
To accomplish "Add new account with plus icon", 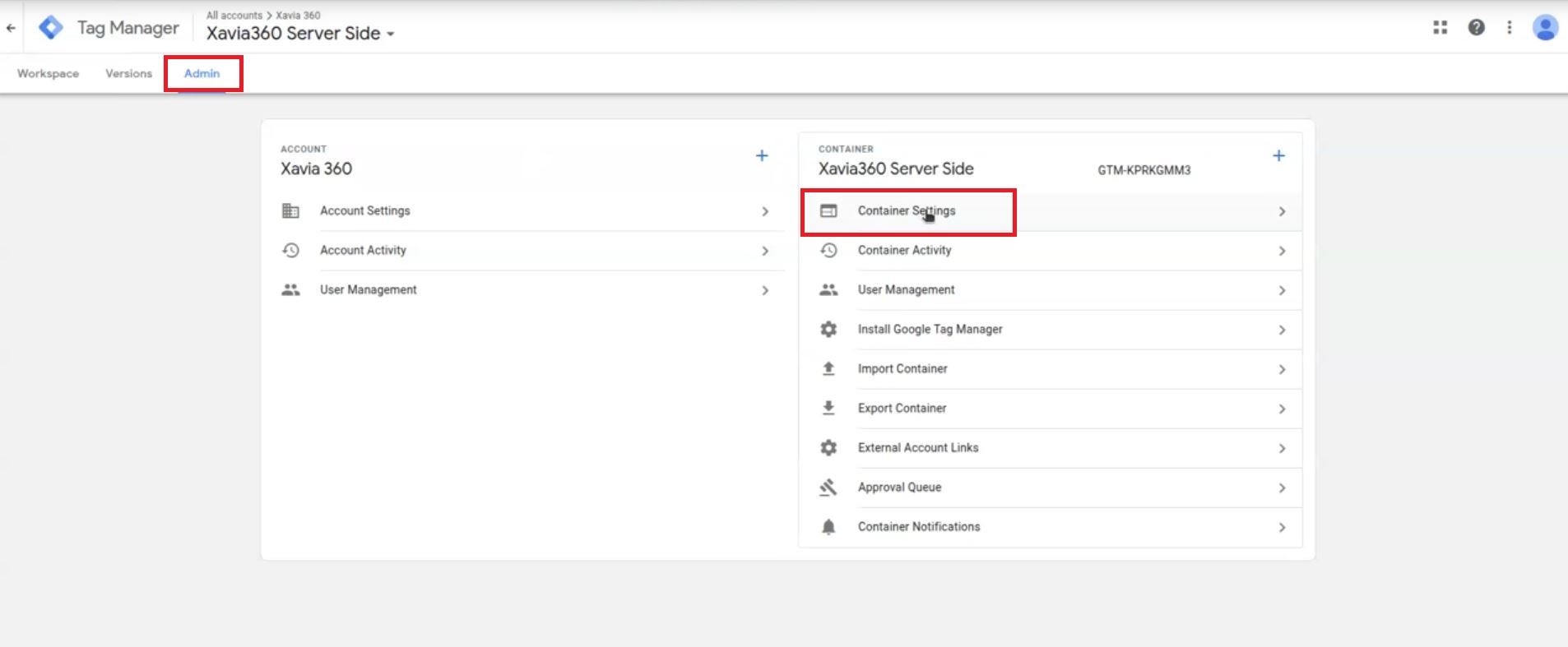I will (x=762, y=155).
